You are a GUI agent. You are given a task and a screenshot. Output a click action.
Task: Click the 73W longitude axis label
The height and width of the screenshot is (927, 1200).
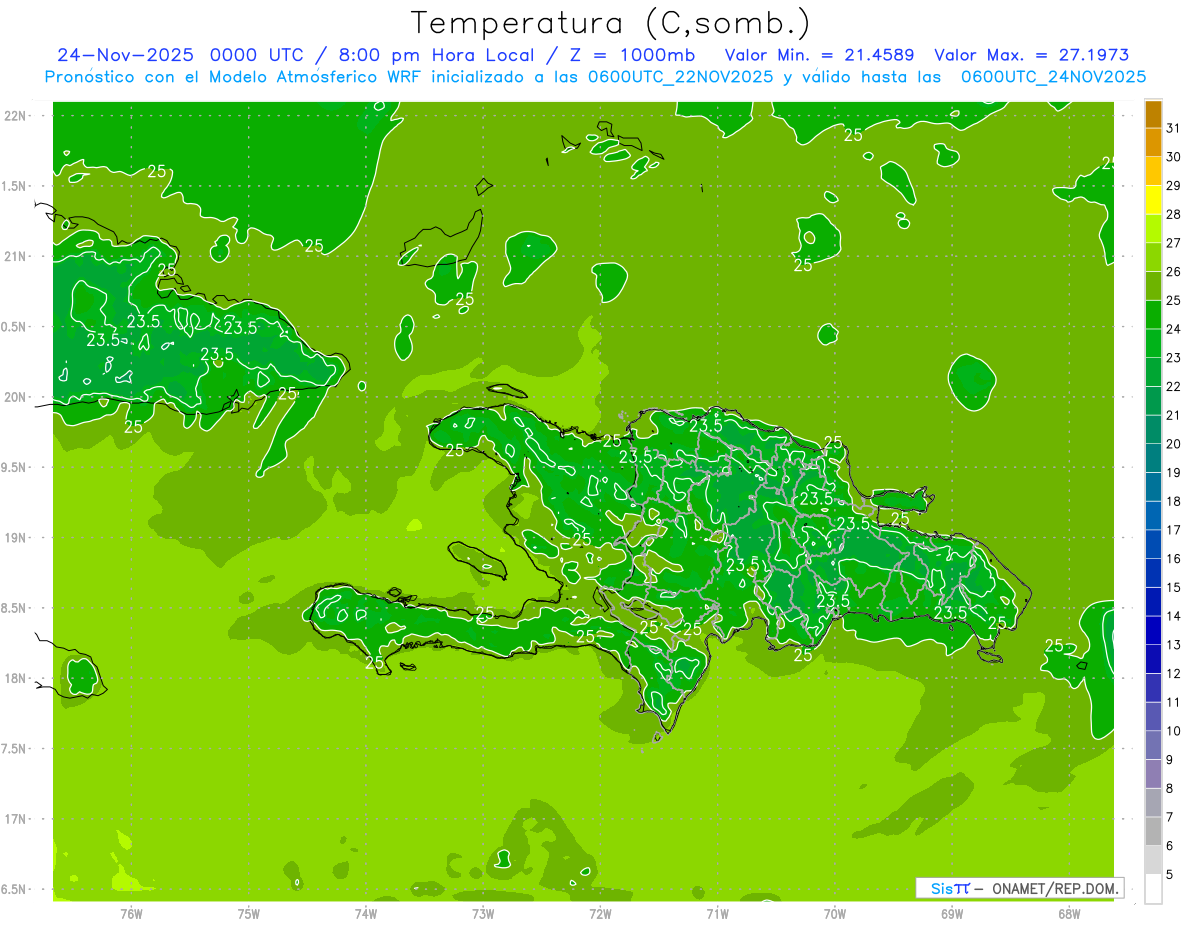tap(483, 913)
